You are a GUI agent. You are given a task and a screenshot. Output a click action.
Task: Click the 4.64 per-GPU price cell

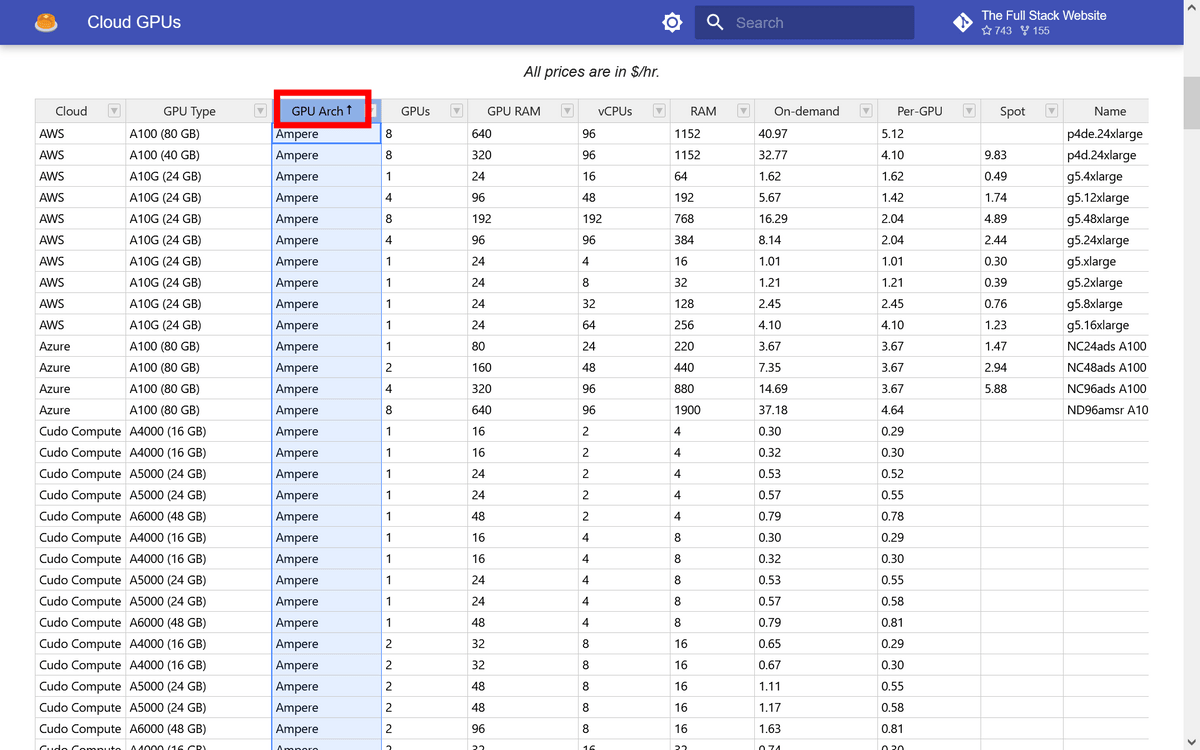pos(928,410)
